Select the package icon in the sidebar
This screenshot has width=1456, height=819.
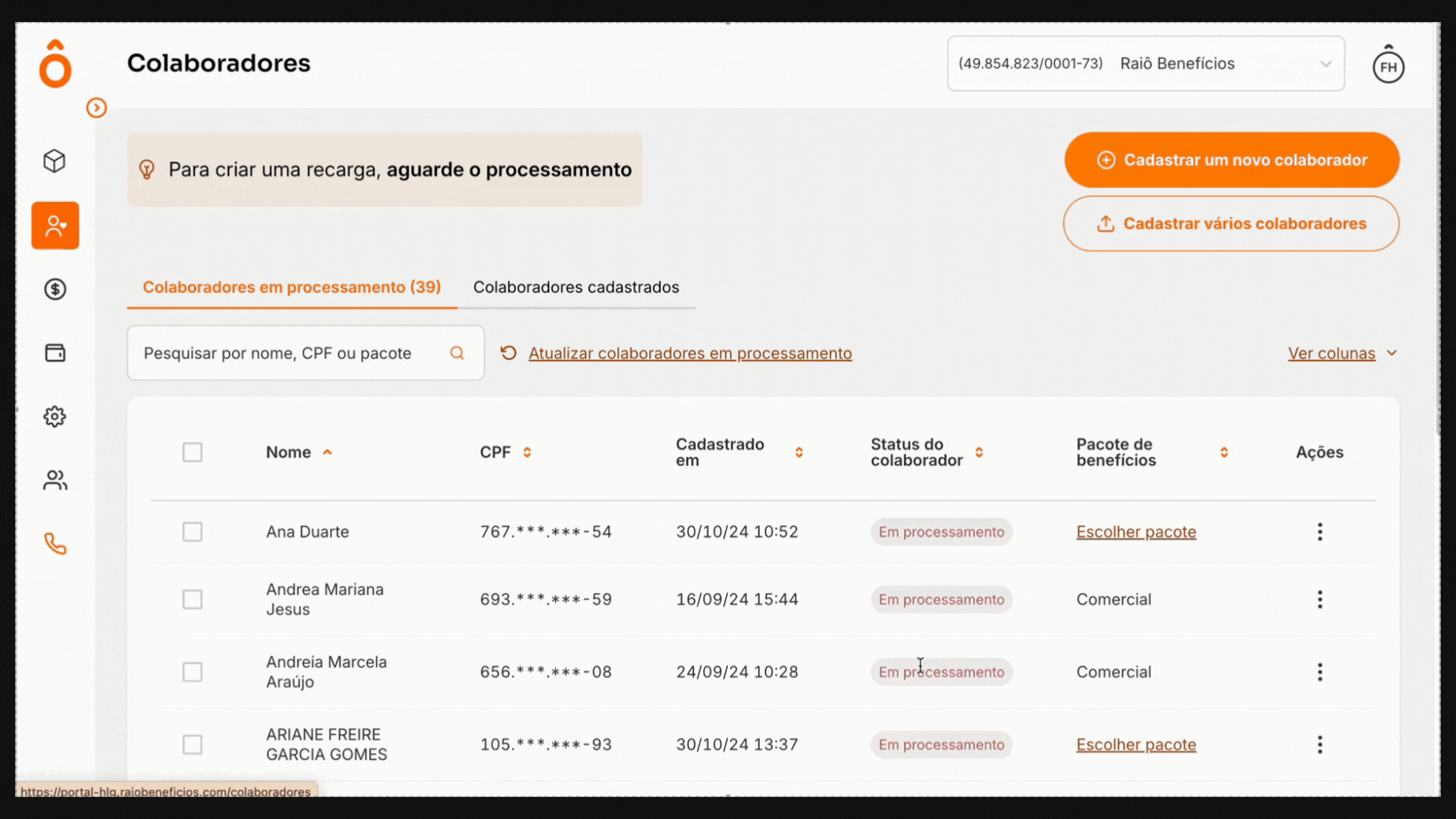click(55, 161)
